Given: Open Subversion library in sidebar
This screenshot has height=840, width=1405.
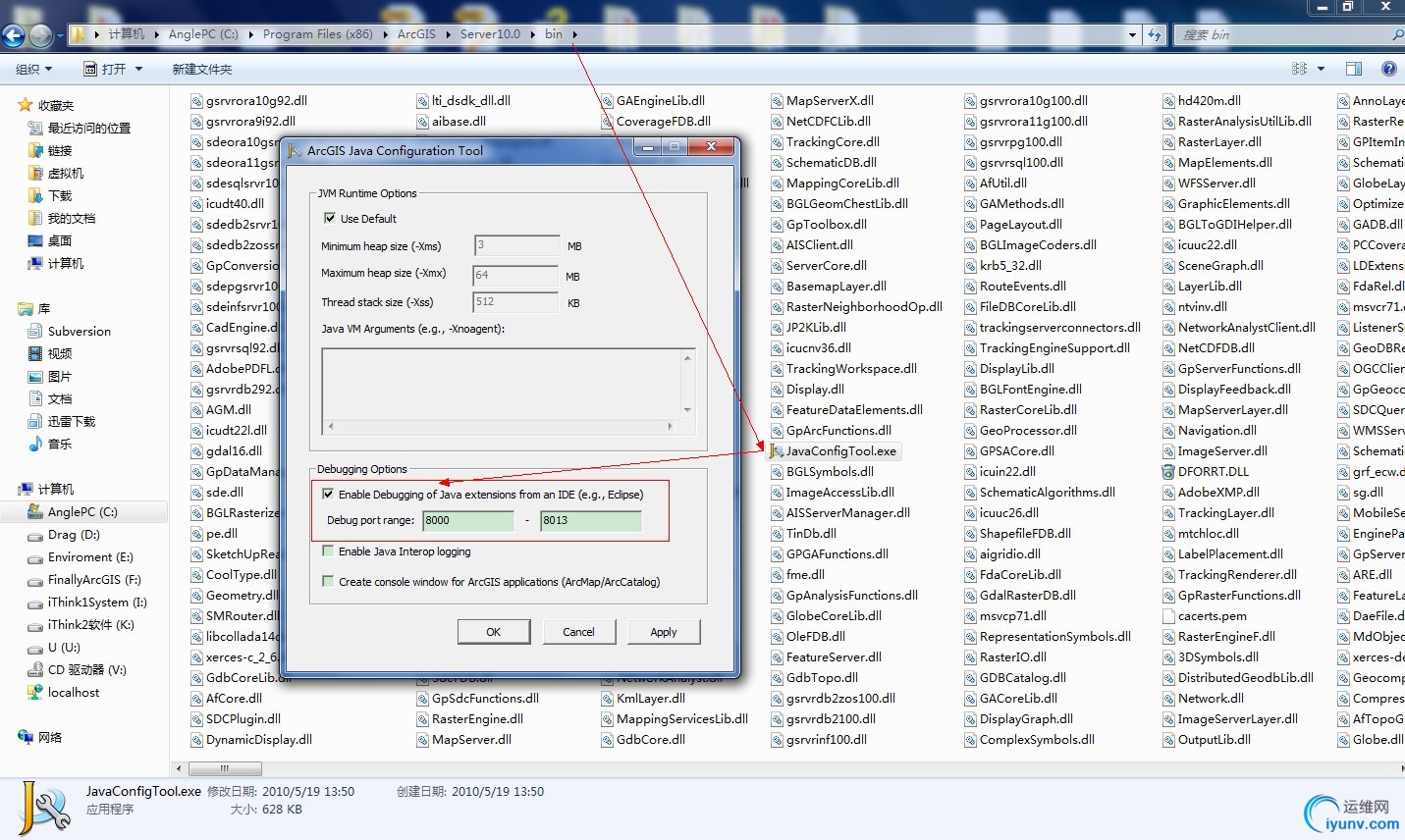Looking at the screenshot, I should (70, 332).
